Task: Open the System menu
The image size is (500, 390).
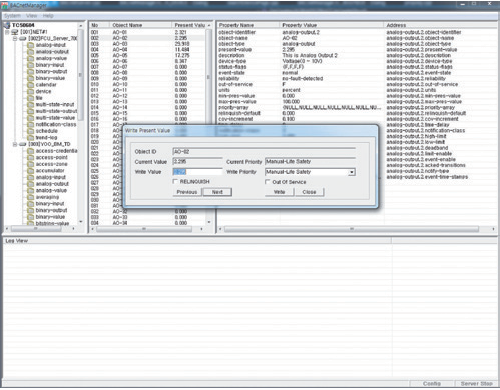Action: tap(12, 16)
